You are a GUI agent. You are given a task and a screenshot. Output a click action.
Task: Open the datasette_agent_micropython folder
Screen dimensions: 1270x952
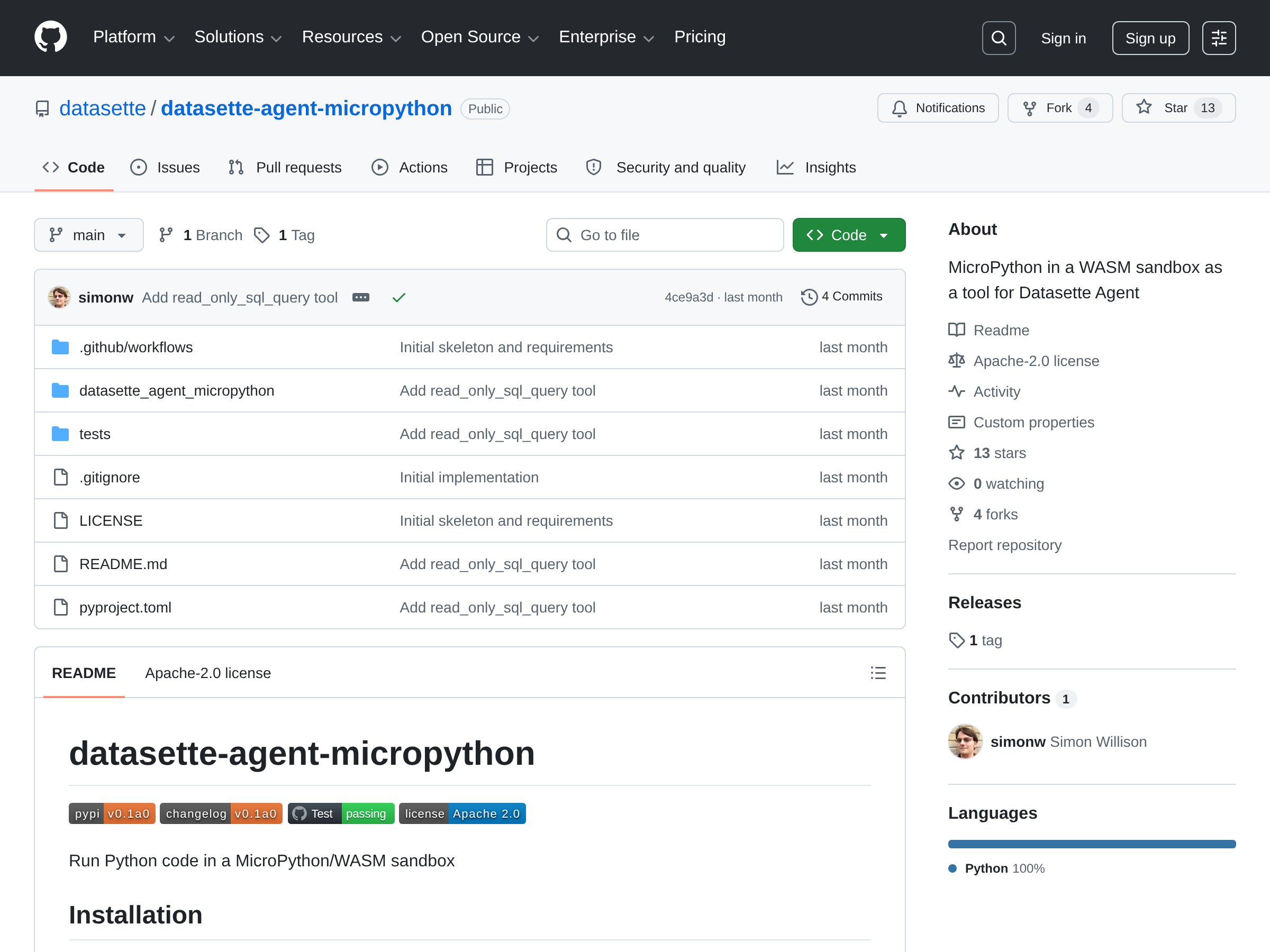click(177, 391)
